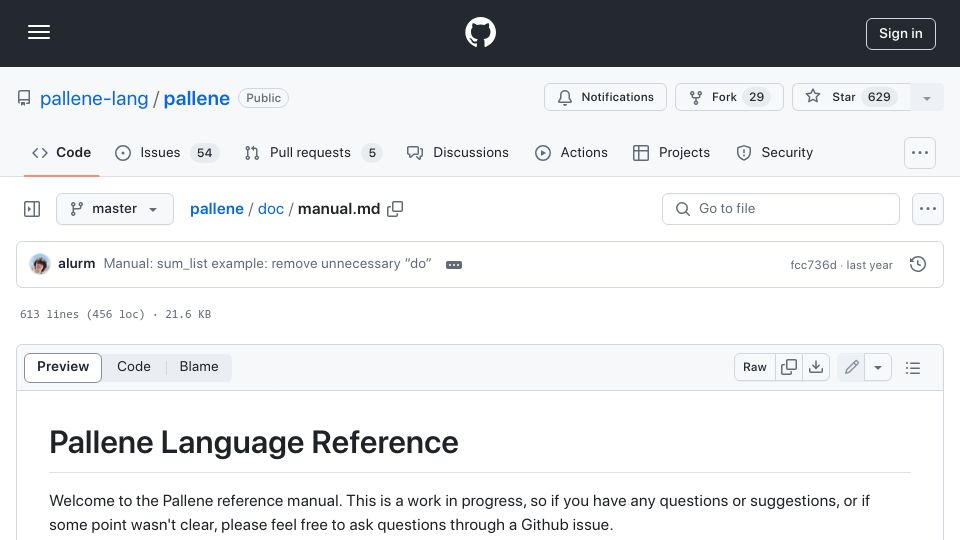
Task: Download the raw file
Action: 816,367
